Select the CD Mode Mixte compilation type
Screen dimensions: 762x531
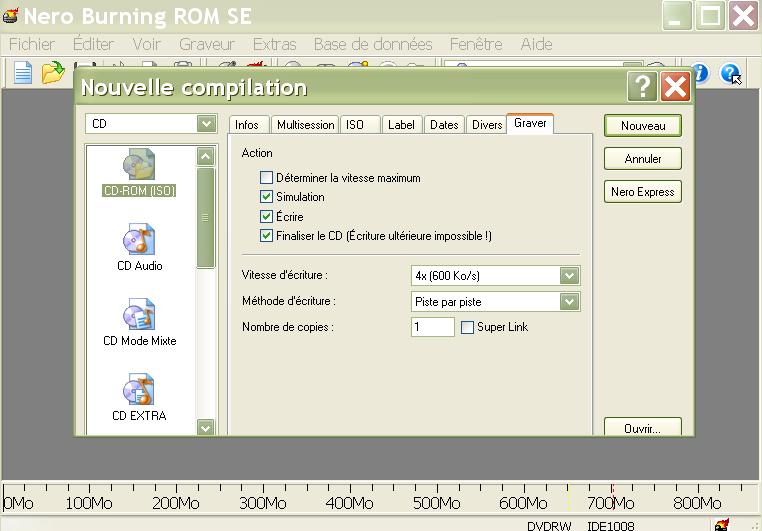(139, 322)
